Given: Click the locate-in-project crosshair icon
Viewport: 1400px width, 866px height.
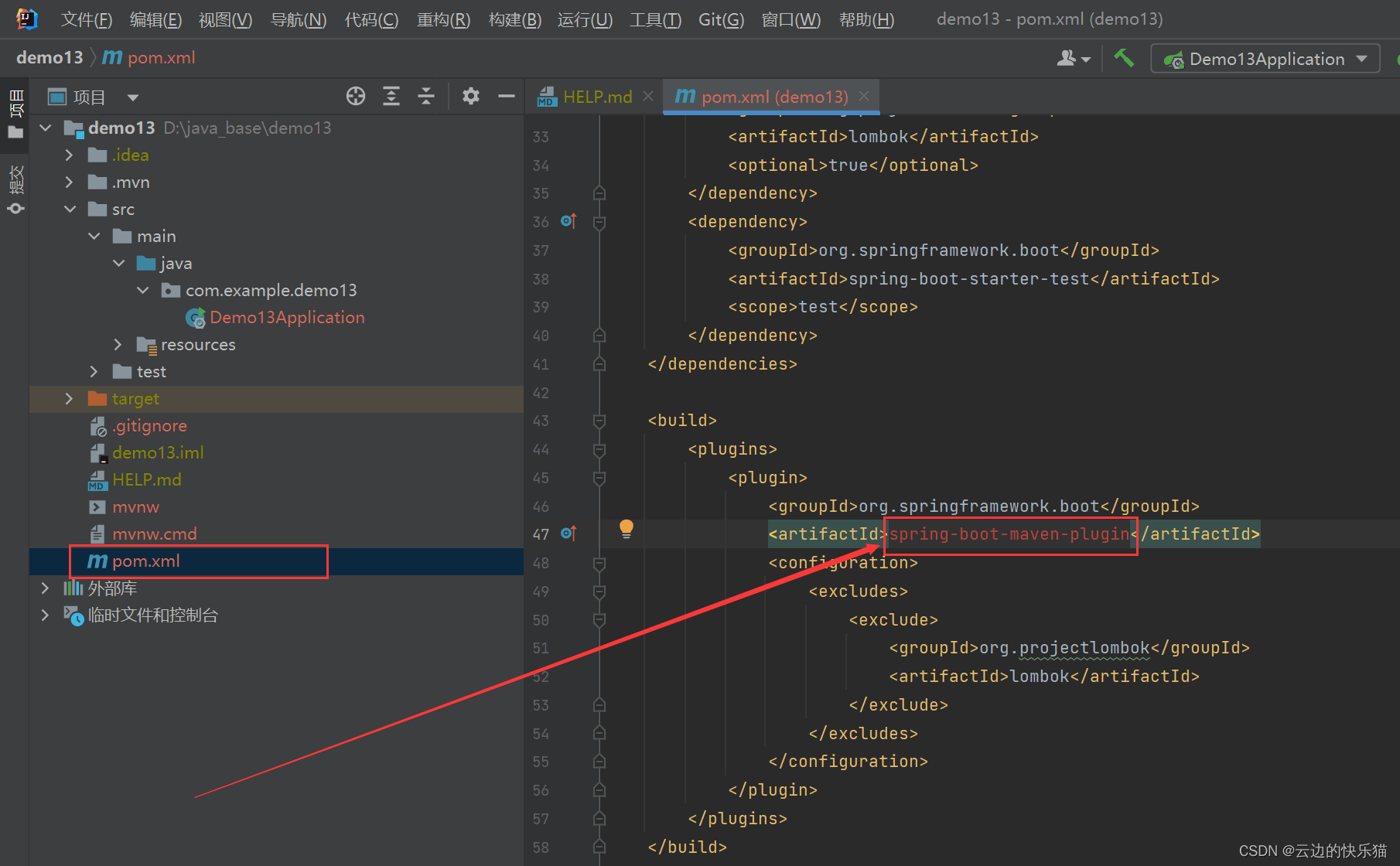Looking at the screenshot, I should click(x=356, y=97).
